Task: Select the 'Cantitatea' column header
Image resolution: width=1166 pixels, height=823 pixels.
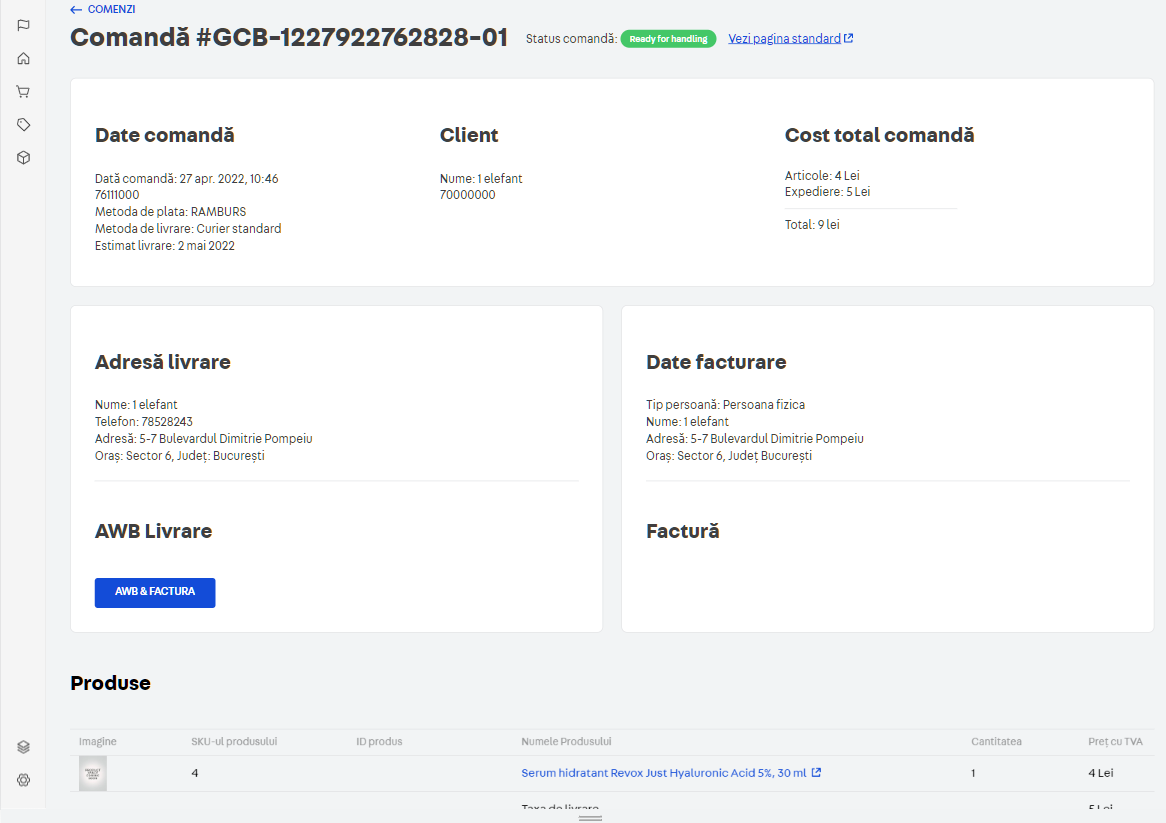Action: 996,741
